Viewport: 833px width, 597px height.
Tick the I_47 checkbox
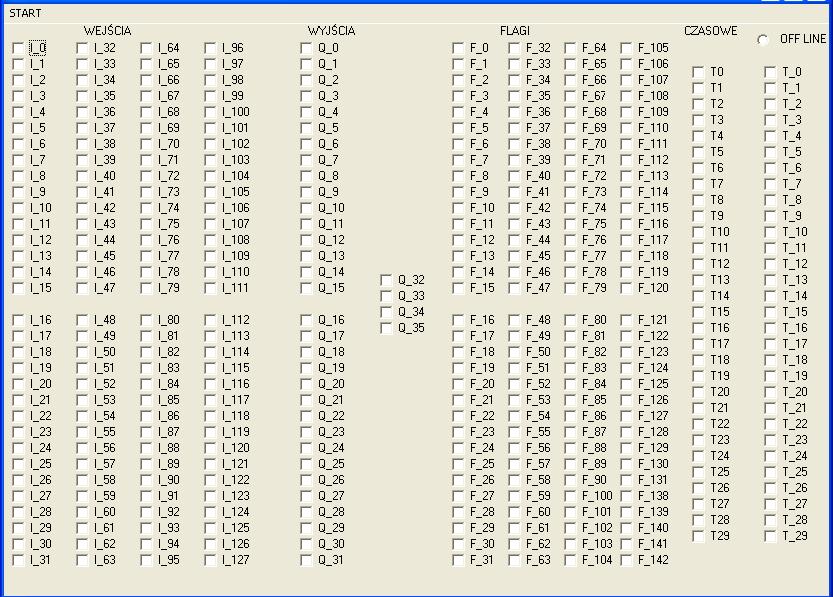point(82,288)
